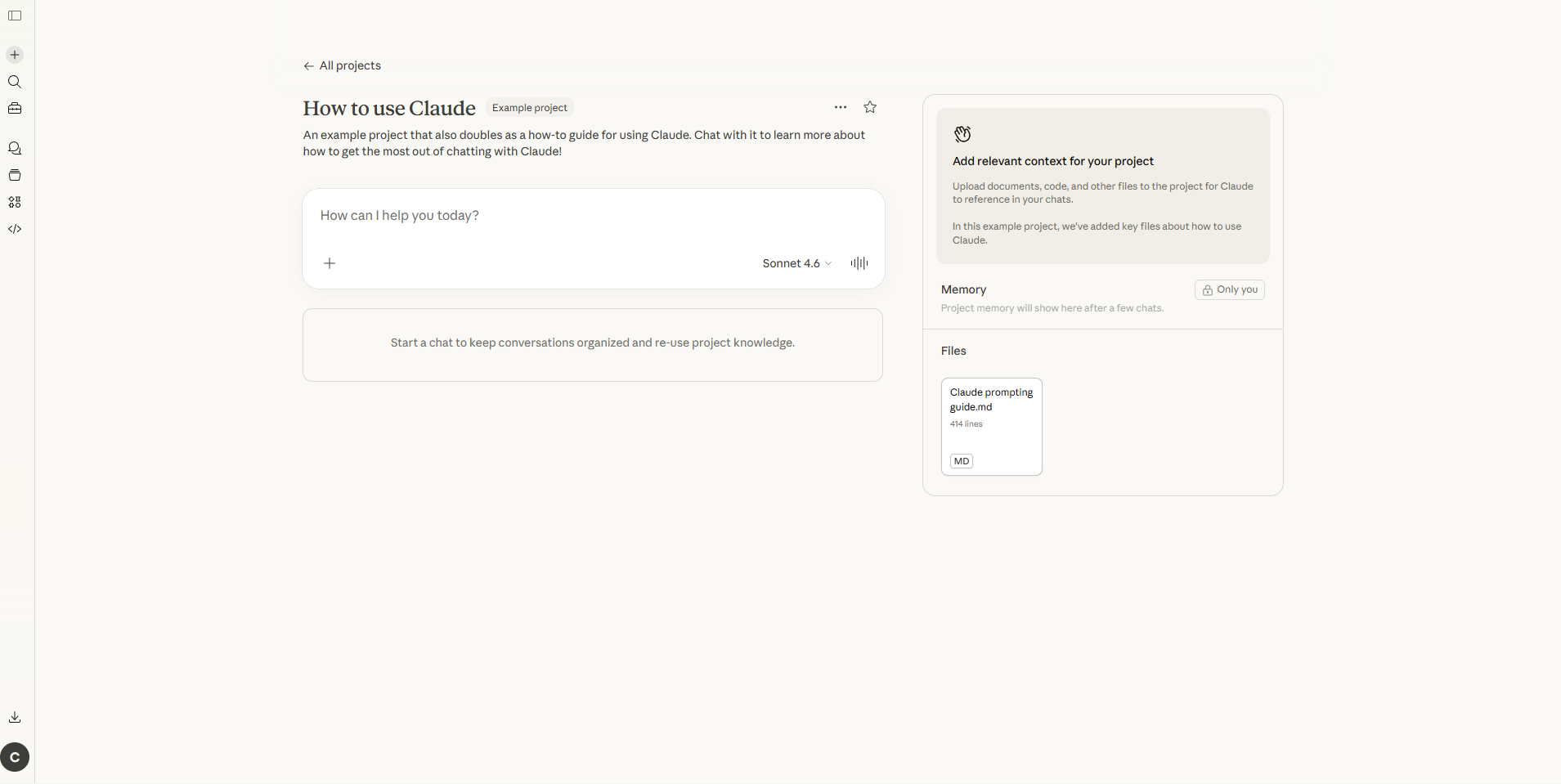Click the download apps icon

[15, 717]
